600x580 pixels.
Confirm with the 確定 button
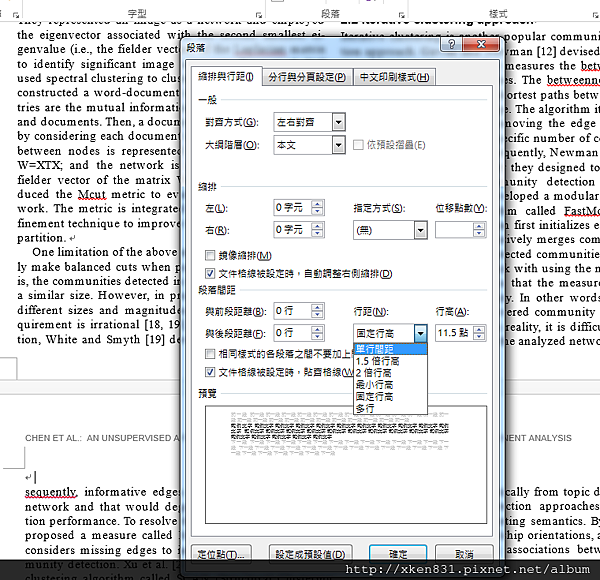[398, 554]
